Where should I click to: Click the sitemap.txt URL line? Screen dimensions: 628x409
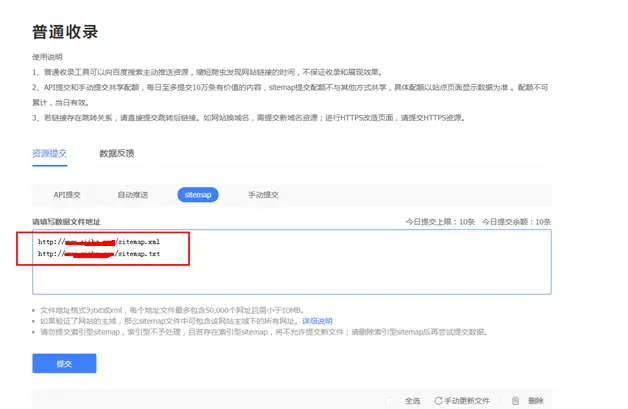click(99, 254)
